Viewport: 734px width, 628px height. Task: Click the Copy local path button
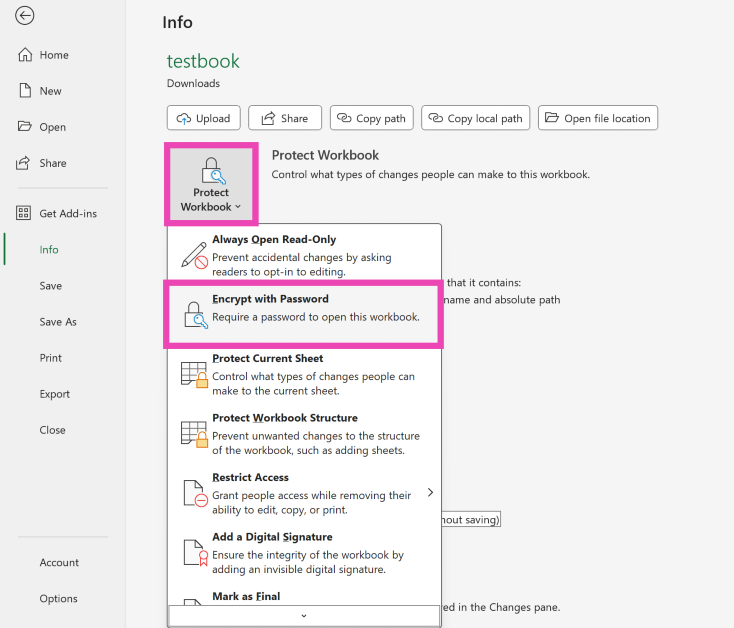pyautogui.click(x=475, y=118)
